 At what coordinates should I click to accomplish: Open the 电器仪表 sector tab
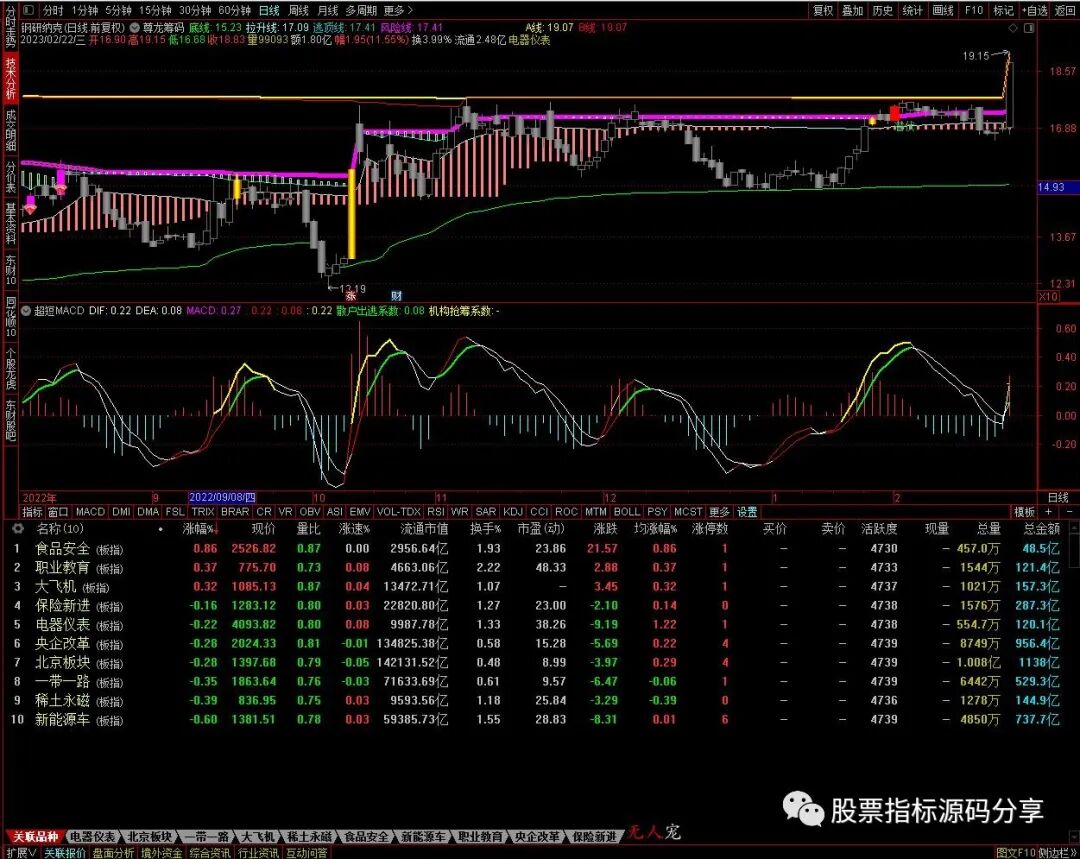pyautogui.click(x=93, y=837)
